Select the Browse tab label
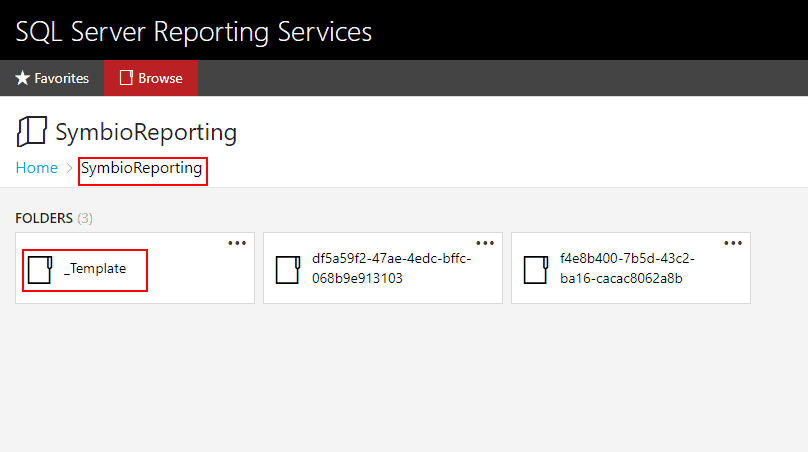This screenshot has width=808, height=452. 160,78
